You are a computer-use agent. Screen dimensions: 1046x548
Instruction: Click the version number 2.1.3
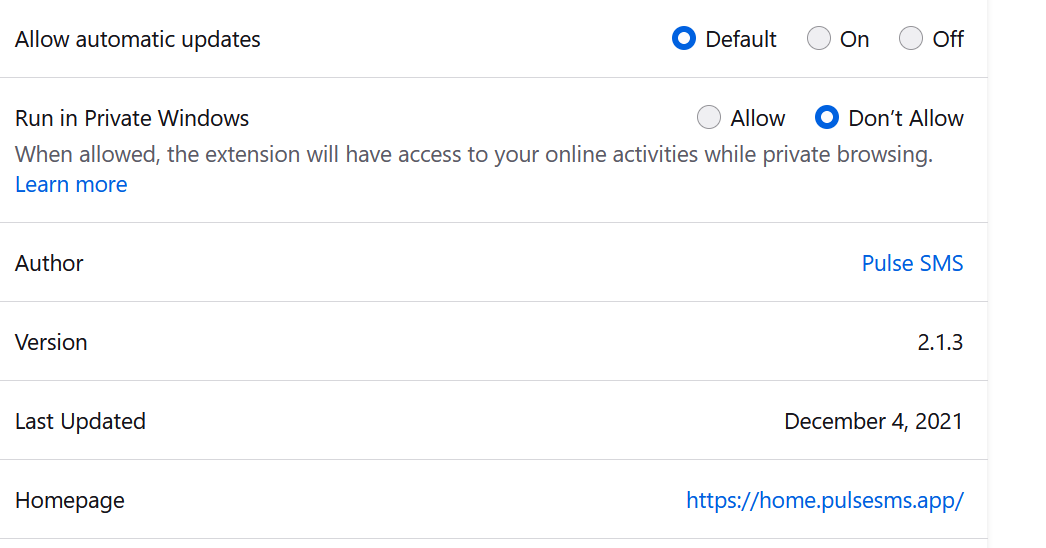[940, 342]
